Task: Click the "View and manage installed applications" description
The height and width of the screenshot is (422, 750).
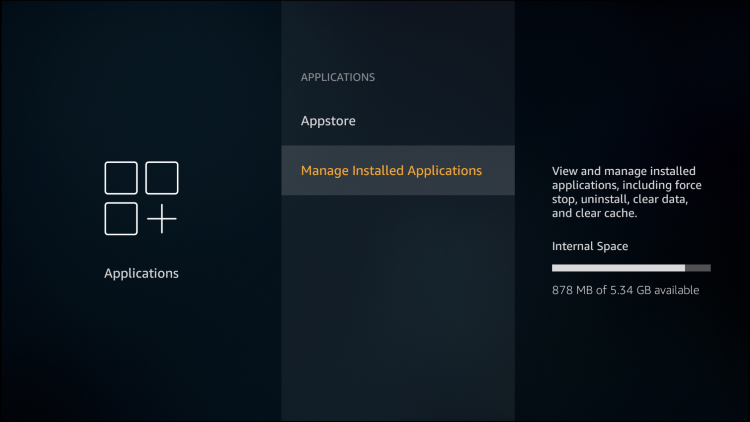Action: (x=627, y=192)
